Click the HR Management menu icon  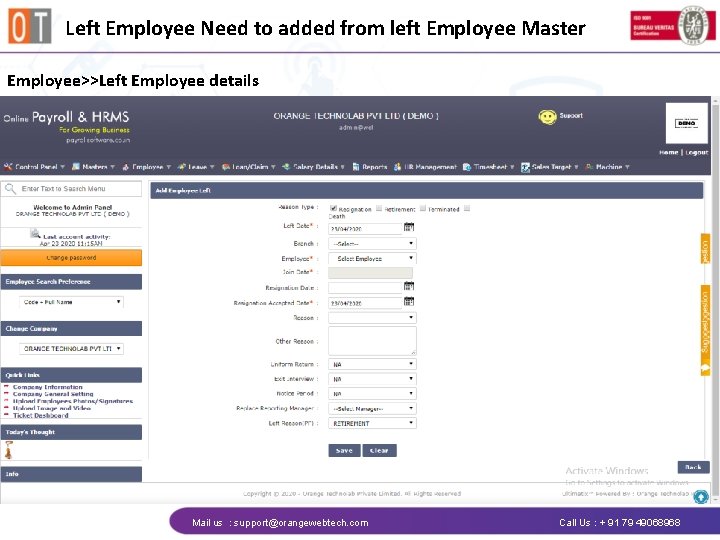click(x=397, y=167)
